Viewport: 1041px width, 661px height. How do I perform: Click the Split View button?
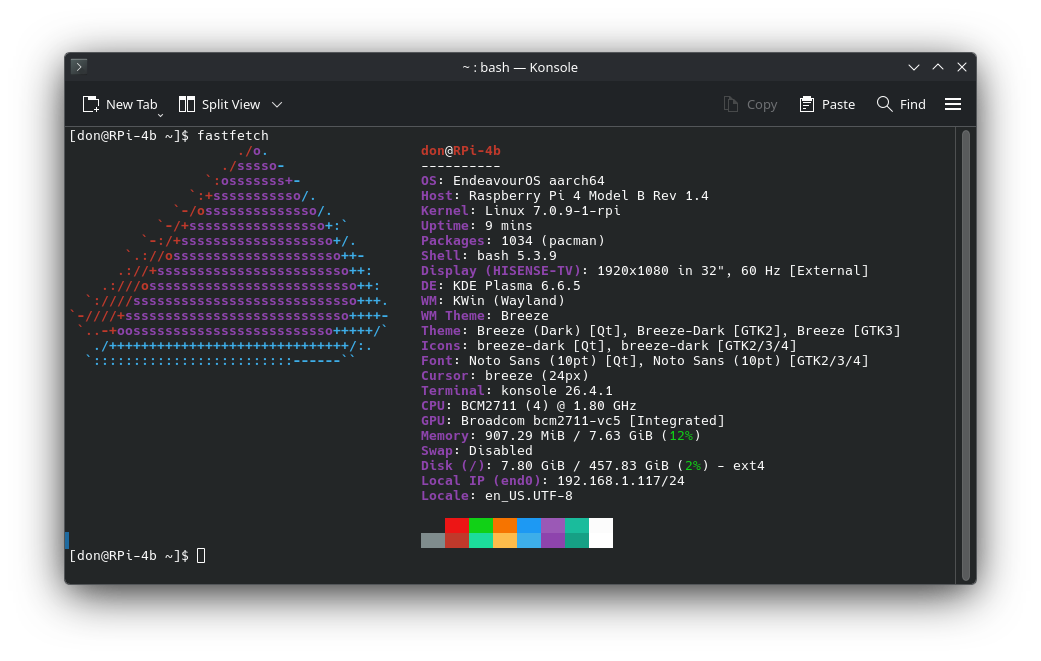click(x=220, y=104)
